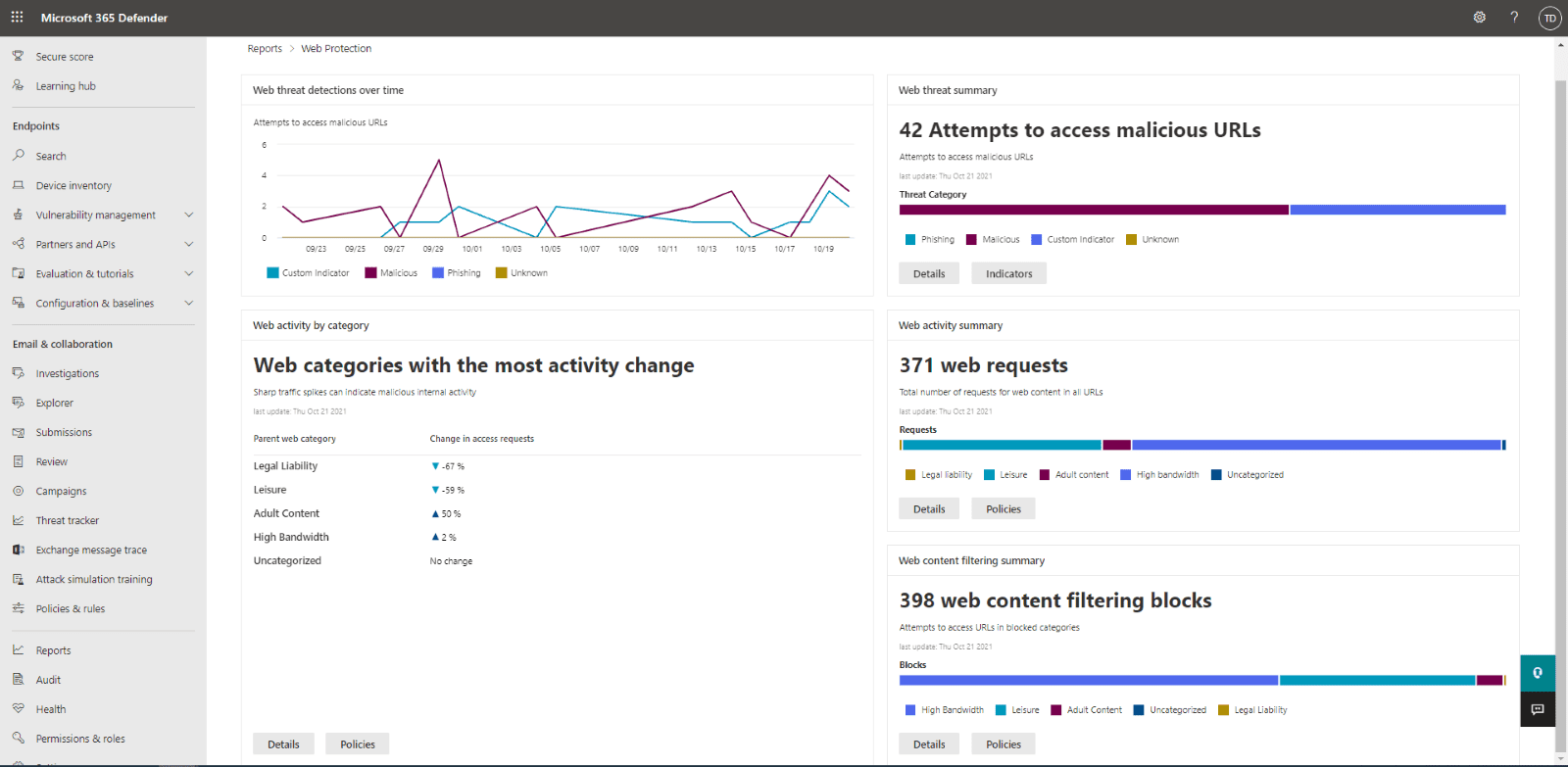Open the settings gear icon
Viewport: 1568px width, 767px height.
click(1480, 18)
